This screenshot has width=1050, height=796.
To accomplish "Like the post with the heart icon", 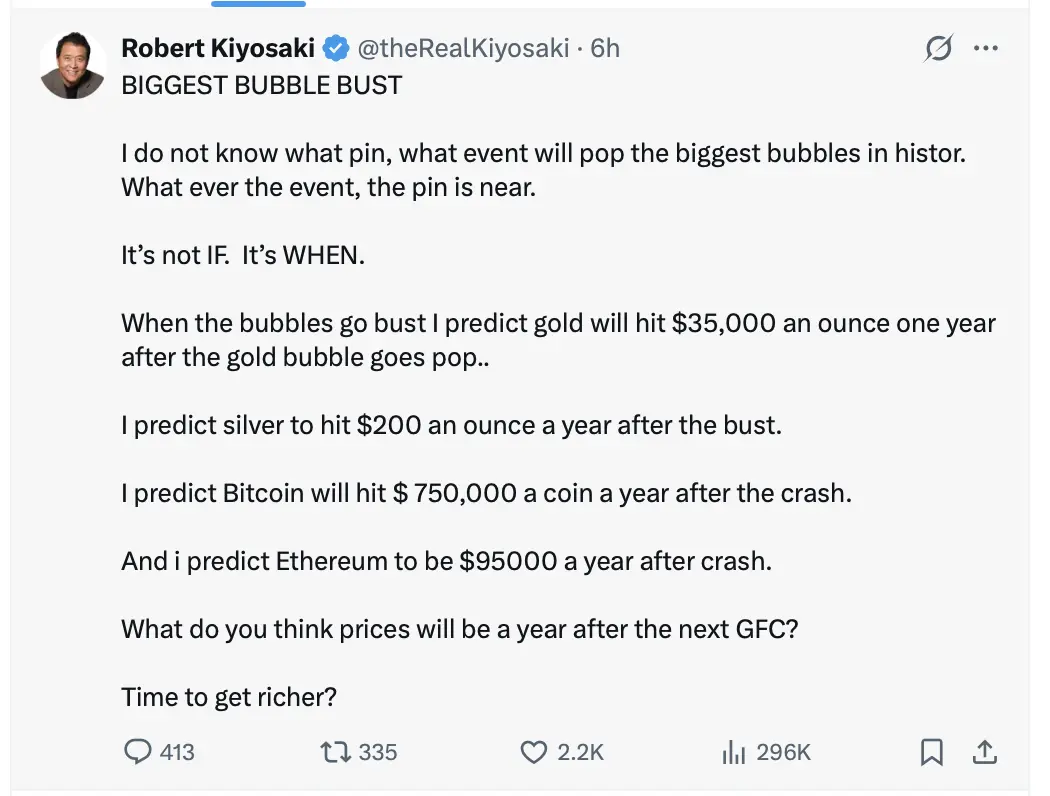I will 536,751.
